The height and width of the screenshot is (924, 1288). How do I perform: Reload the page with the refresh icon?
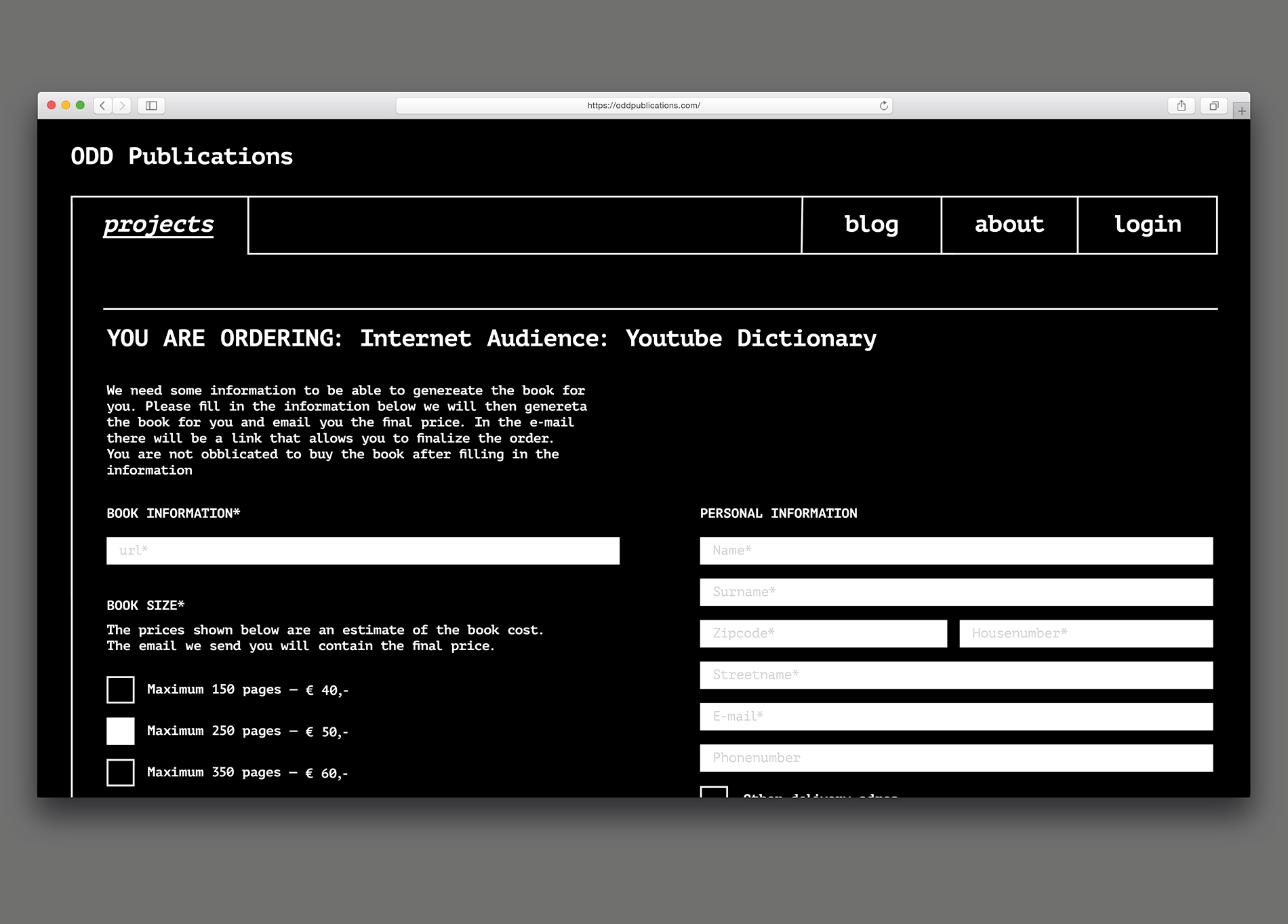[x=883, y=106]
